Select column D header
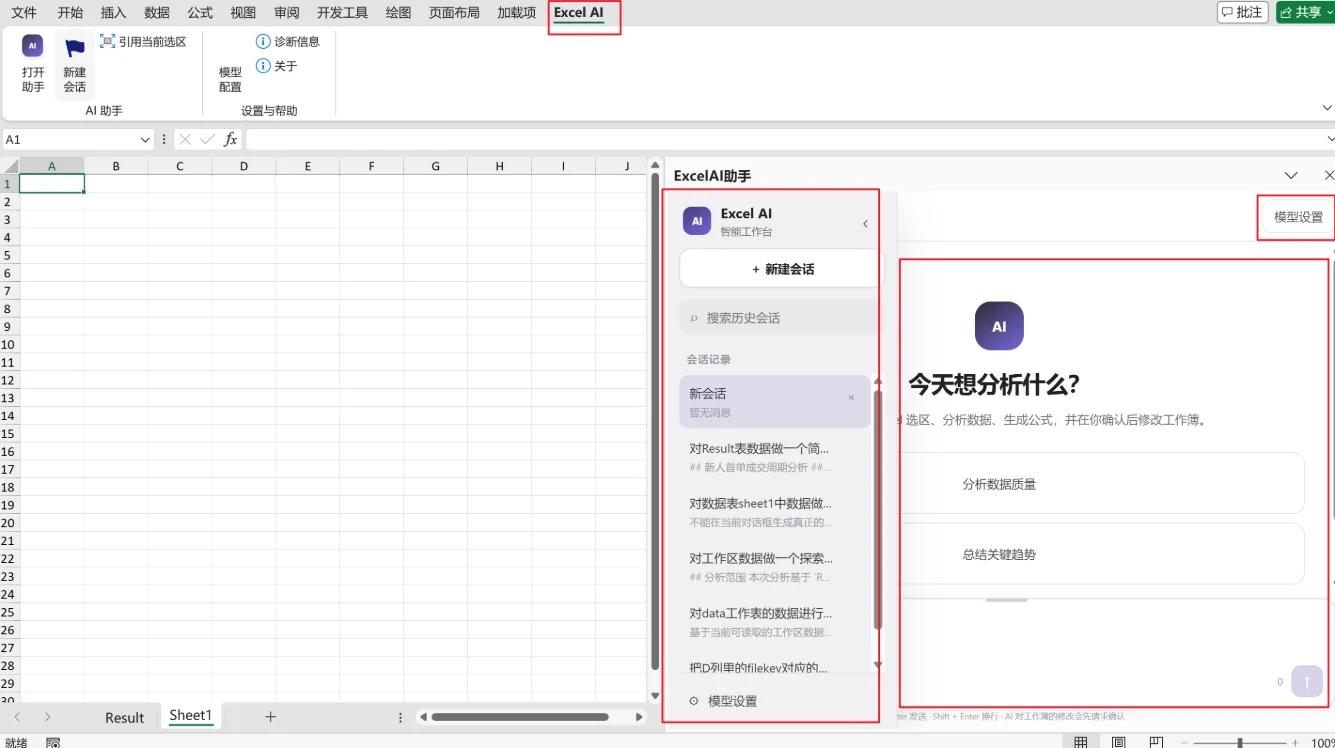This screenshot has height=748, width=1335. pyautogui.click(x=244, y=166)
